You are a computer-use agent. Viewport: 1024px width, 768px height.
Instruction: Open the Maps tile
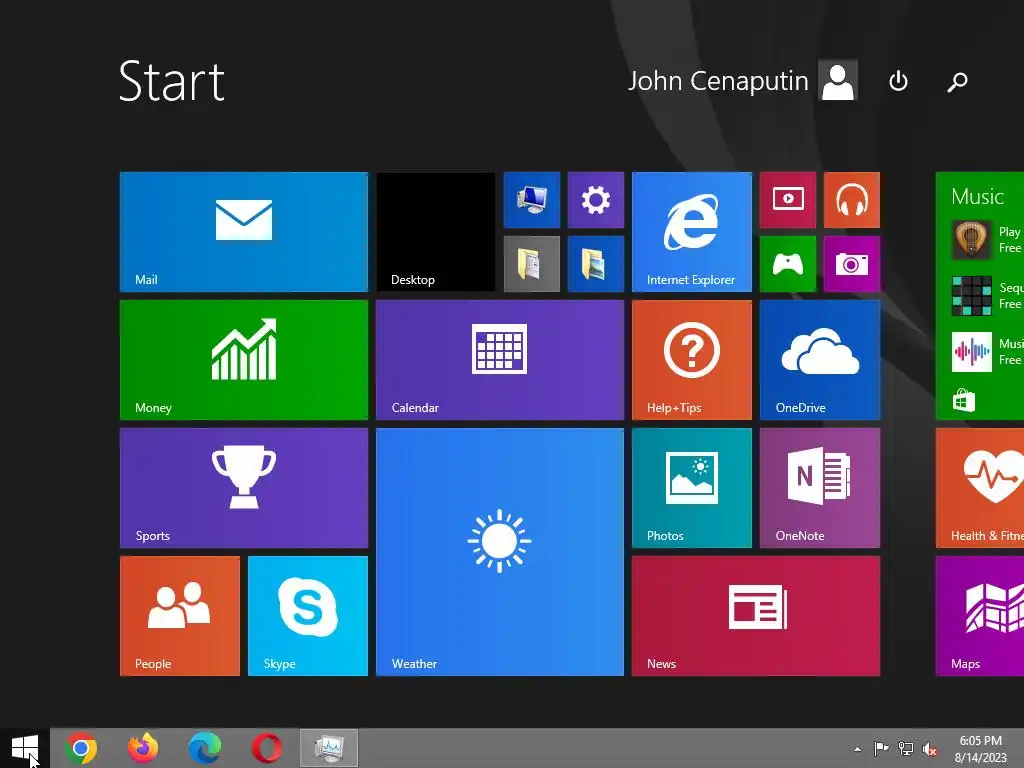[x=980, y=616]
